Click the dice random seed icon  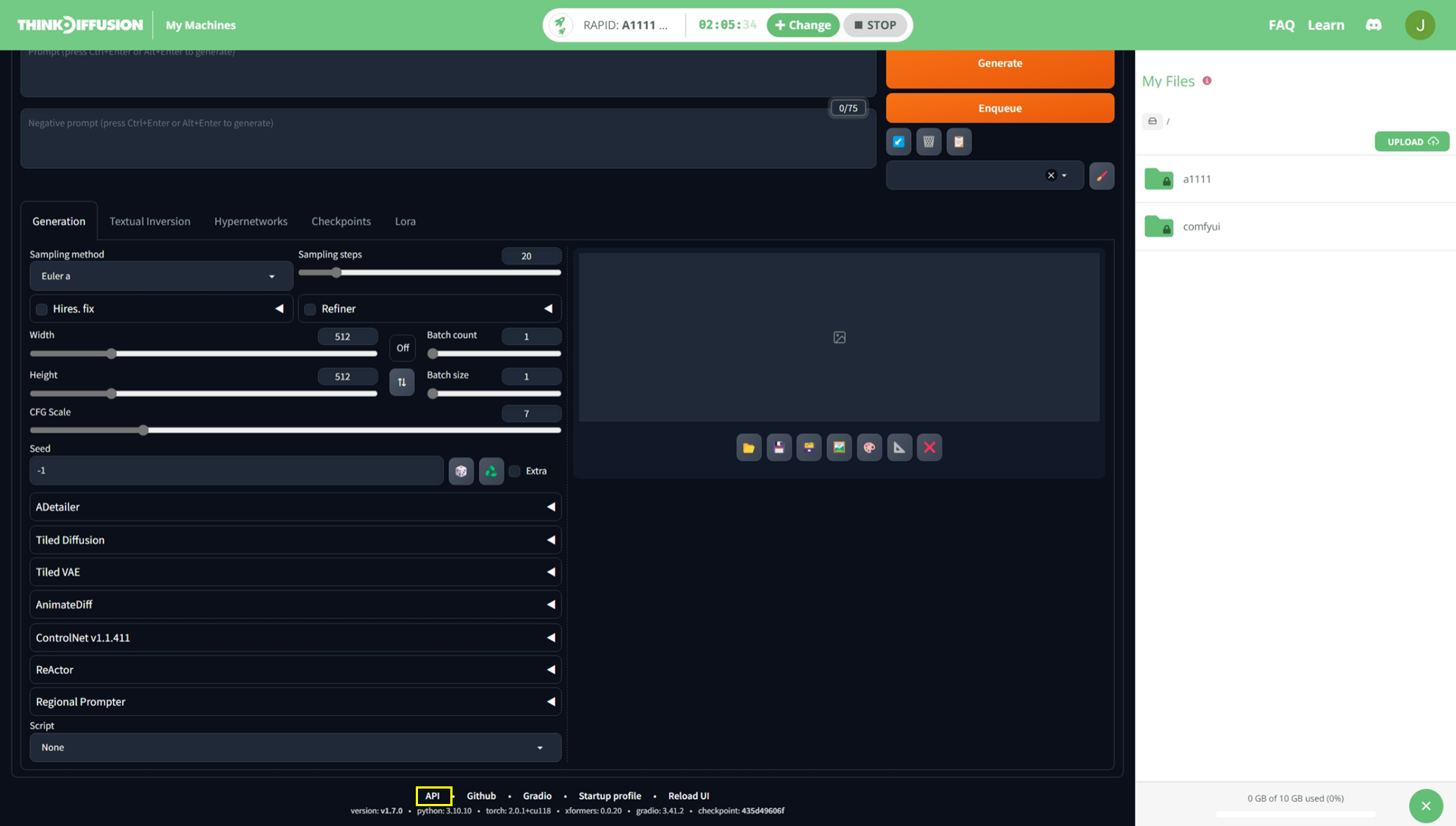coord(461,471)
